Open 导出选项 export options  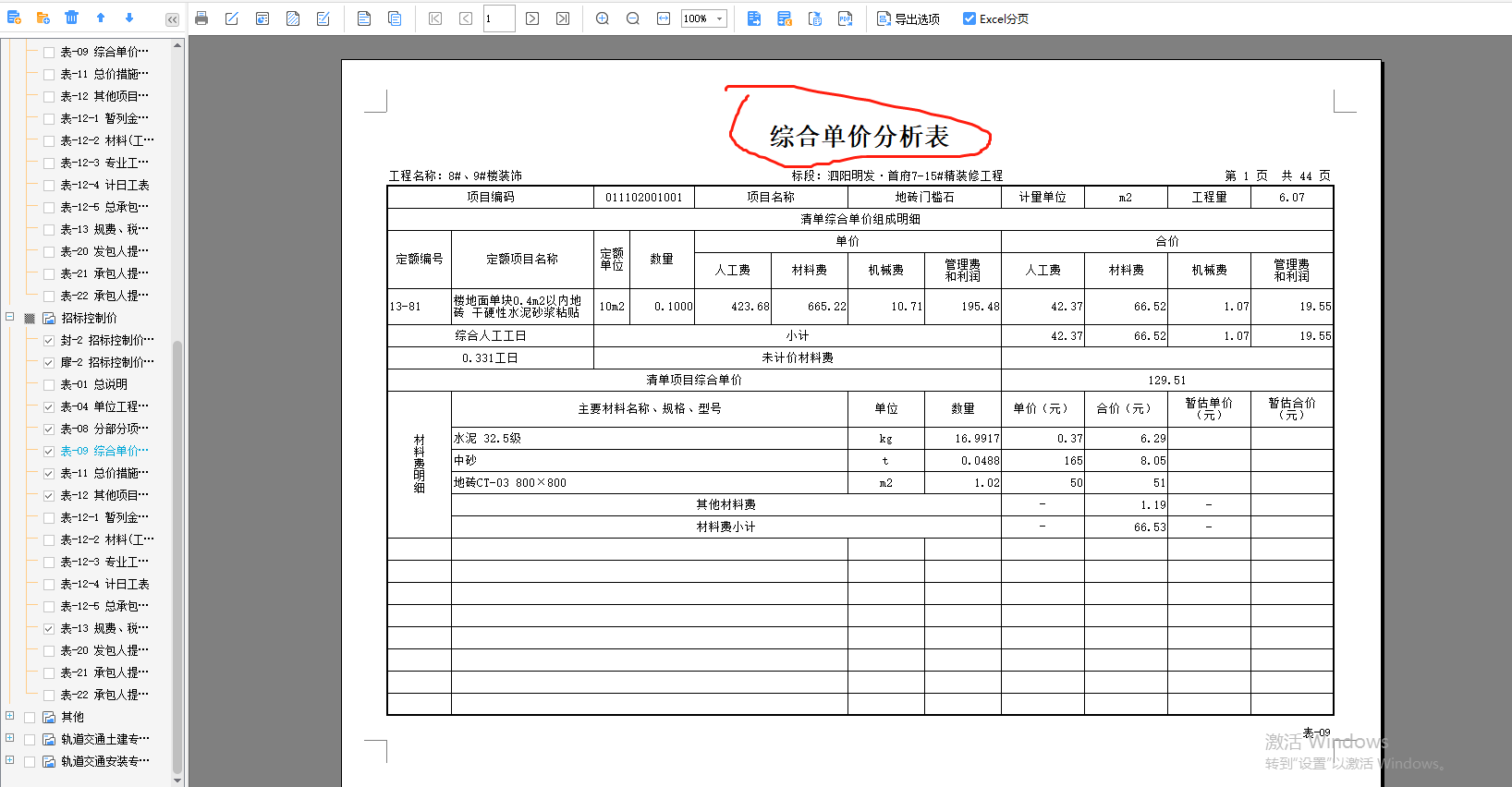coord(908,18)
